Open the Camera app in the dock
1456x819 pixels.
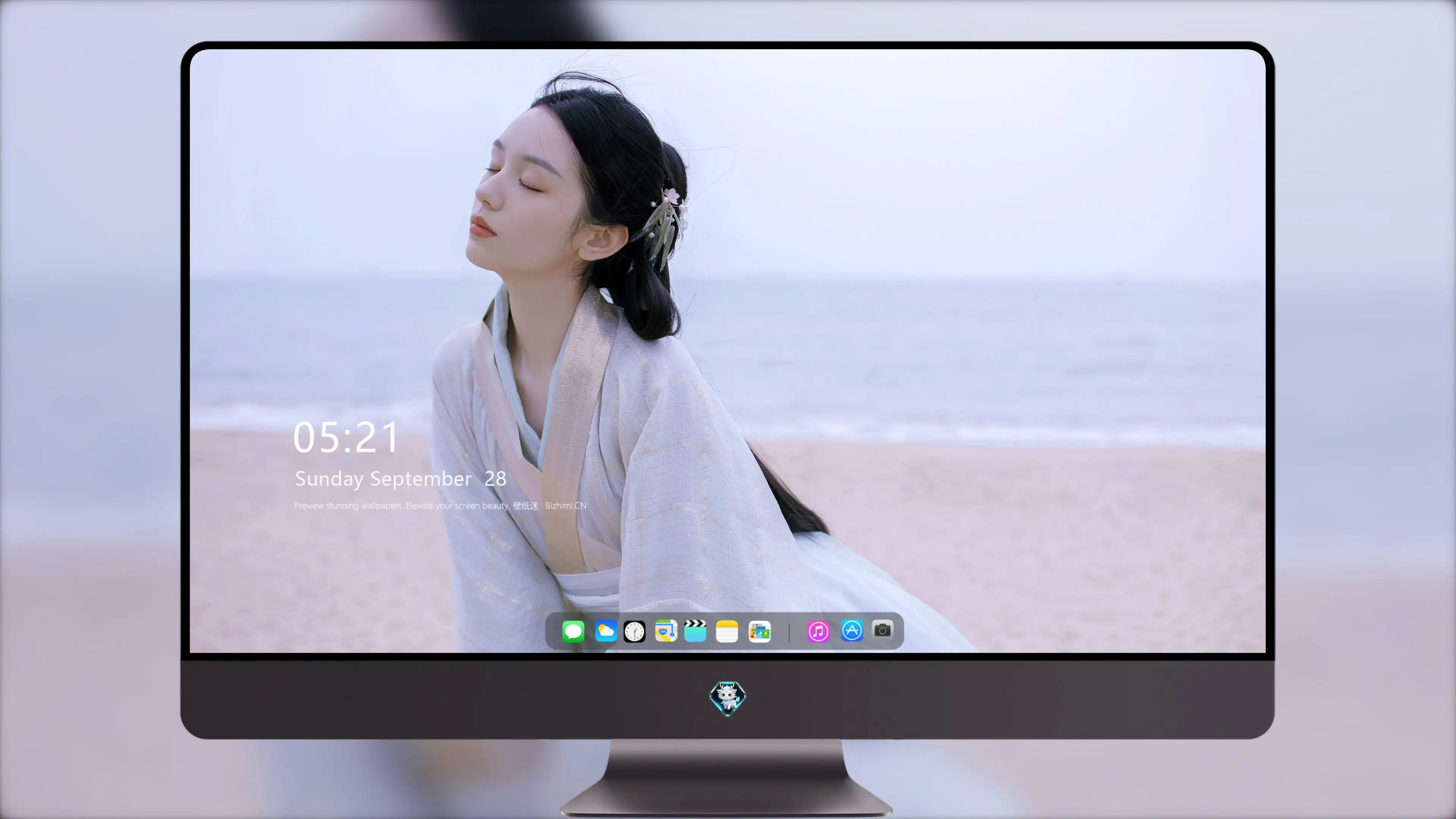tap(882, 630)
